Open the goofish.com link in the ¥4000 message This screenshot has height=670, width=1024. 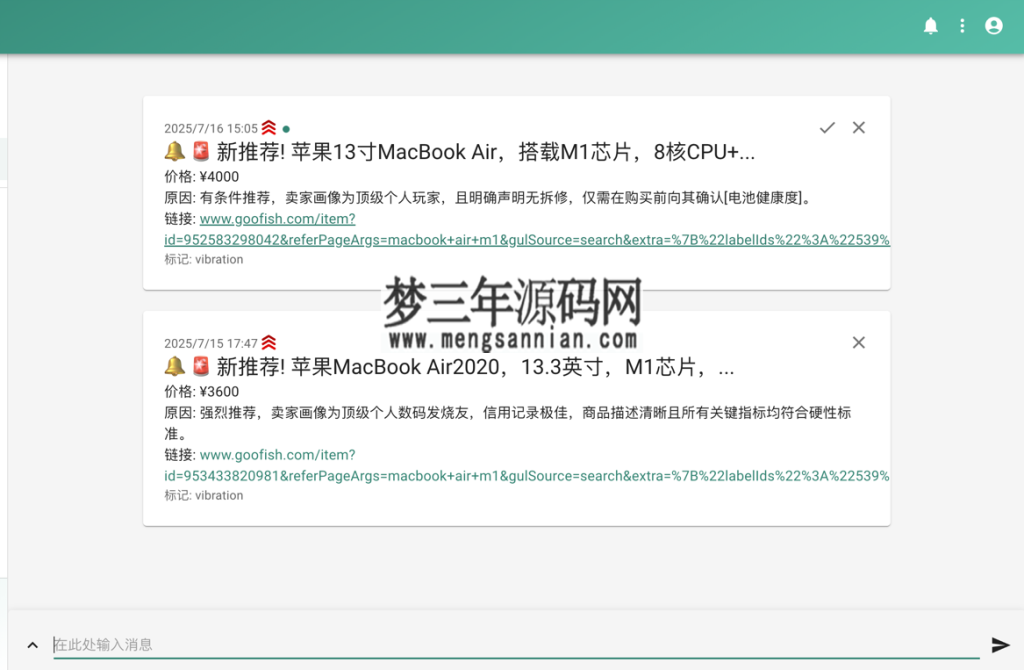tap(277, 218)
